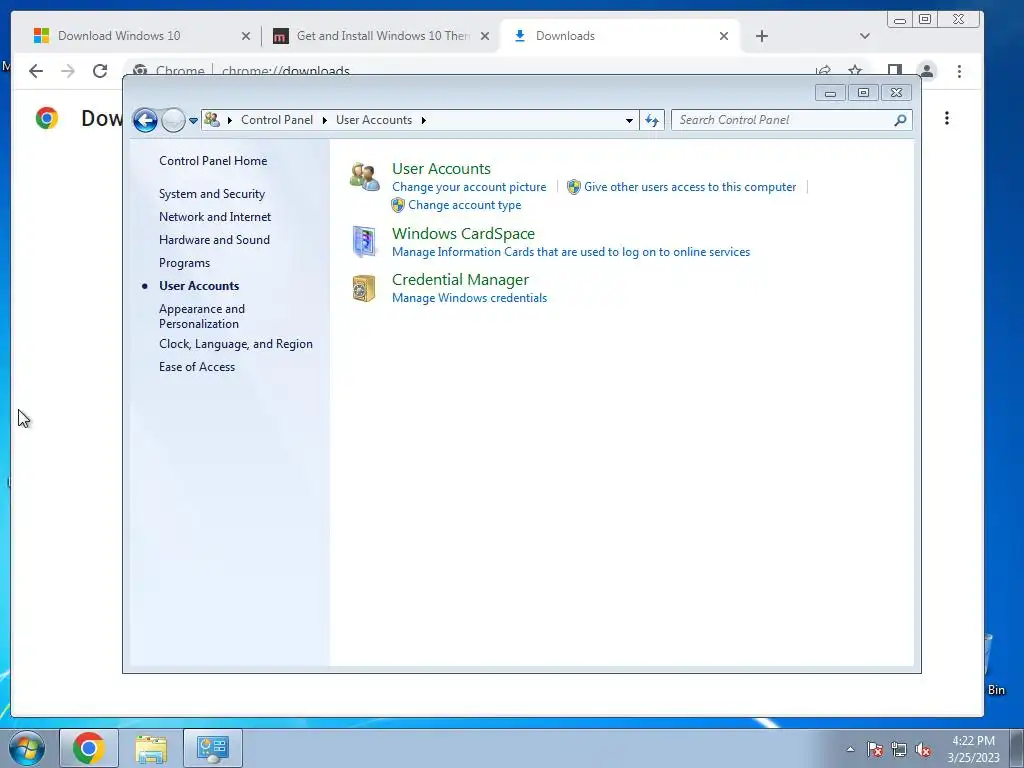The height and width of the screenshot is (768, 1024).
Task: Minimize the Control Panel window
Action: click(x=831, y=93)
